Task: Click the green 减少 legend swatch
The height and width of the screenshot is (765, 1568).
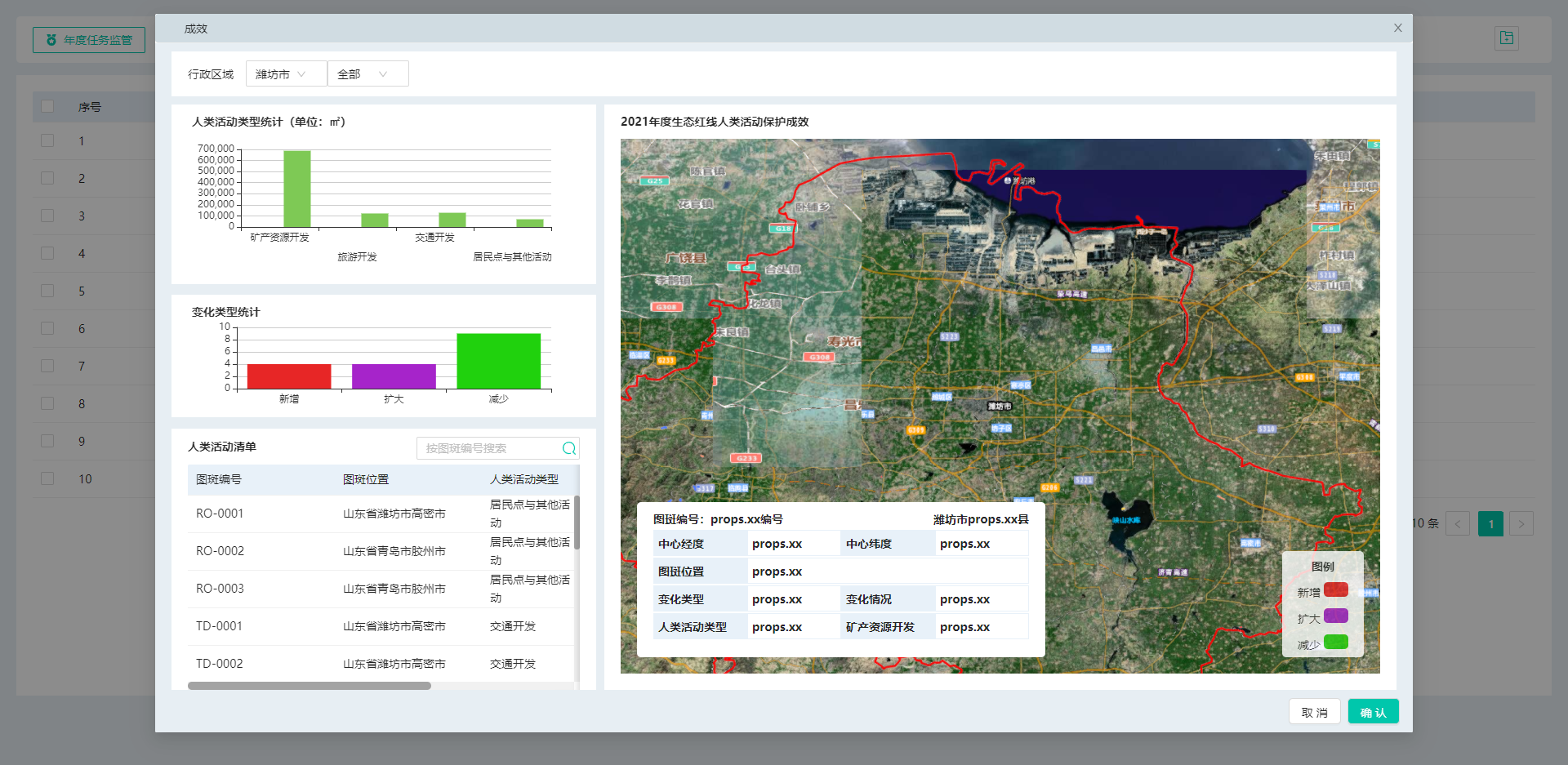Action: [1336, 642]
